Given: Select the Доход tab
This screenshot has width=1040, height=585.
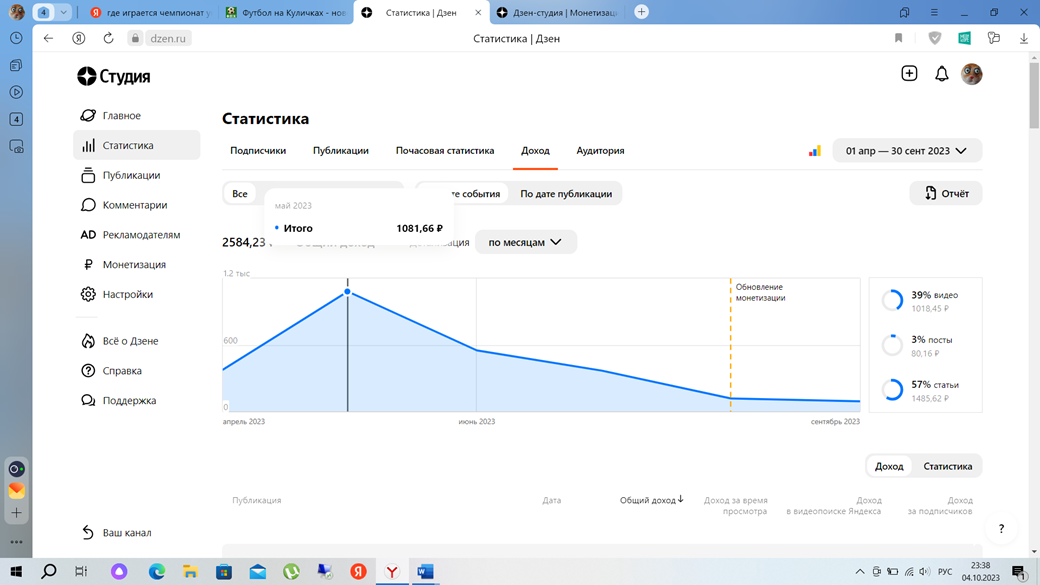Looking at the screenshot, I should 535,151.
